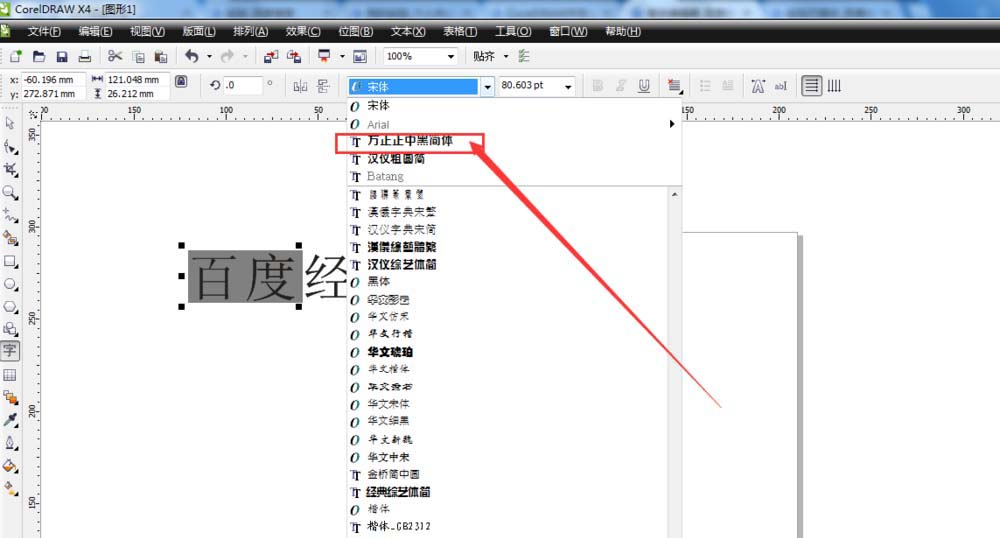Open the 工具(O) menu
The width and height of the screenshot is (1000, 538).
[x=513, y=31]
